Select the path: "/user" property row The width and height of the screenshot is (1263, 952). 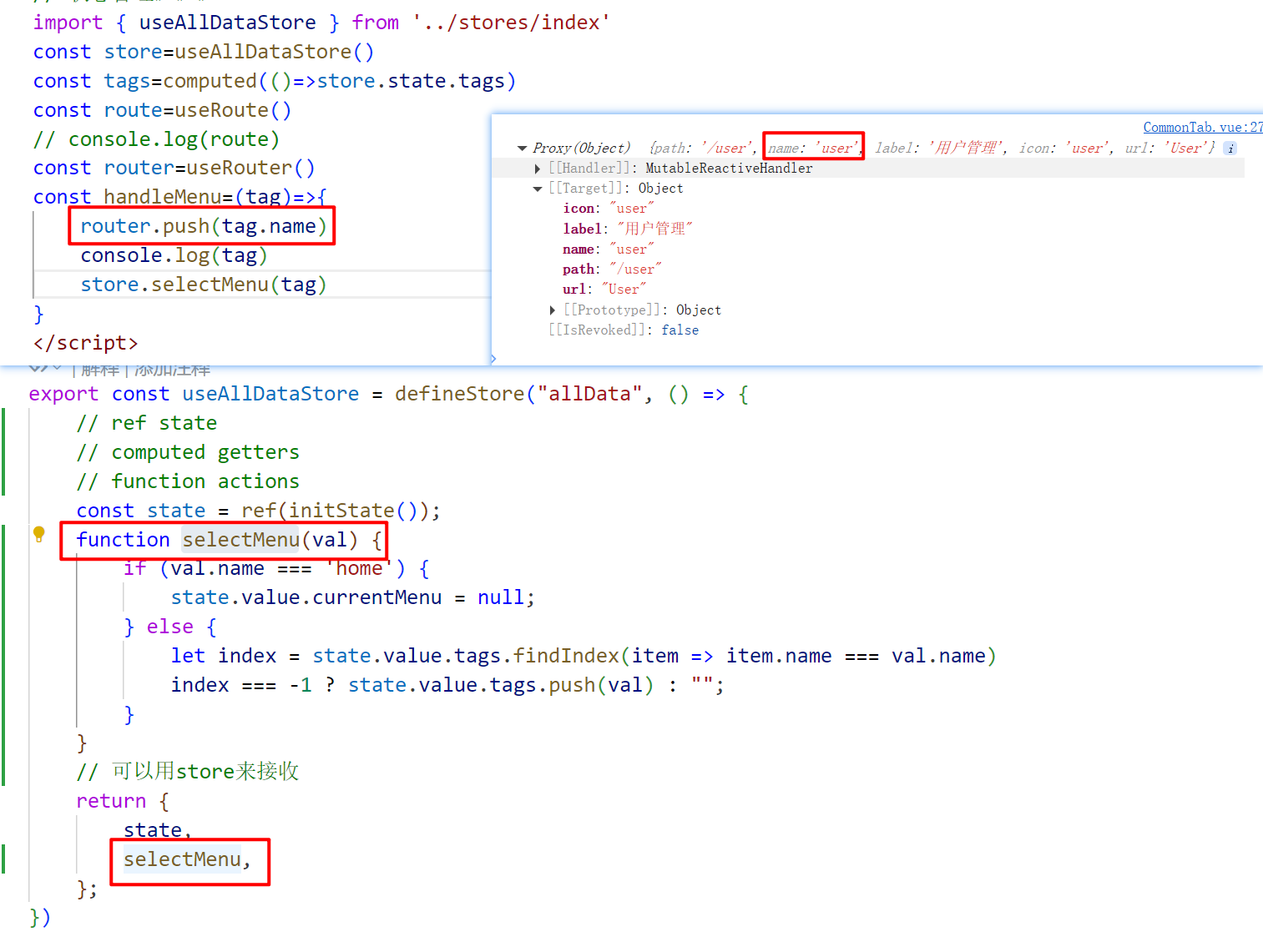pos(612,269)
